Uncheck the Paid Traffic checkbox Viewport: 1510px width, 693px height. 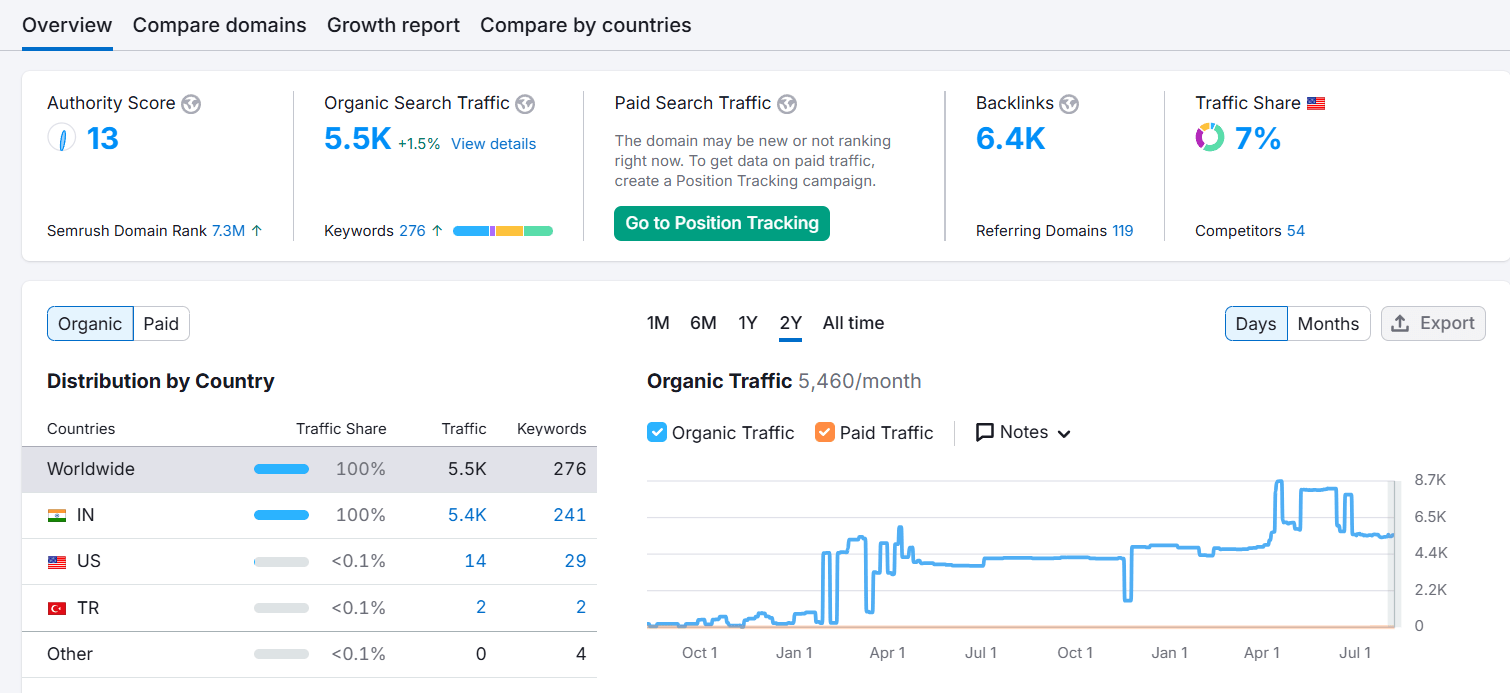(825, 432)
